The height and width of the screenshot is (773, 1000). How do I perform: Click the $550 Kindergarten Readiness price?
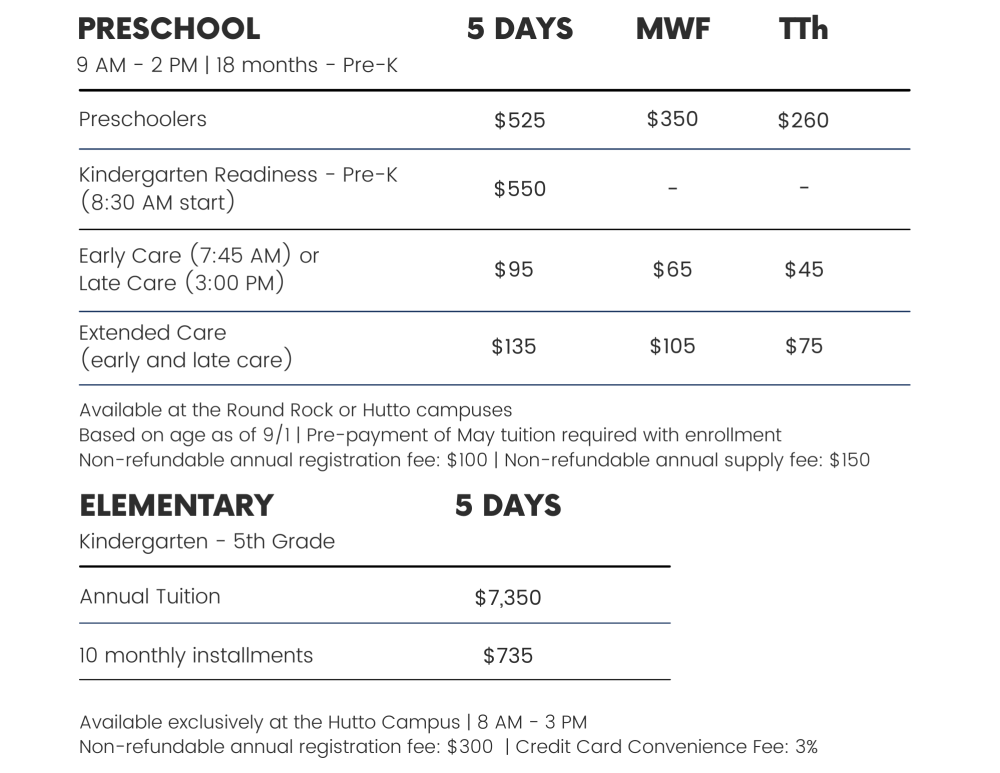[x=520, y=189]
